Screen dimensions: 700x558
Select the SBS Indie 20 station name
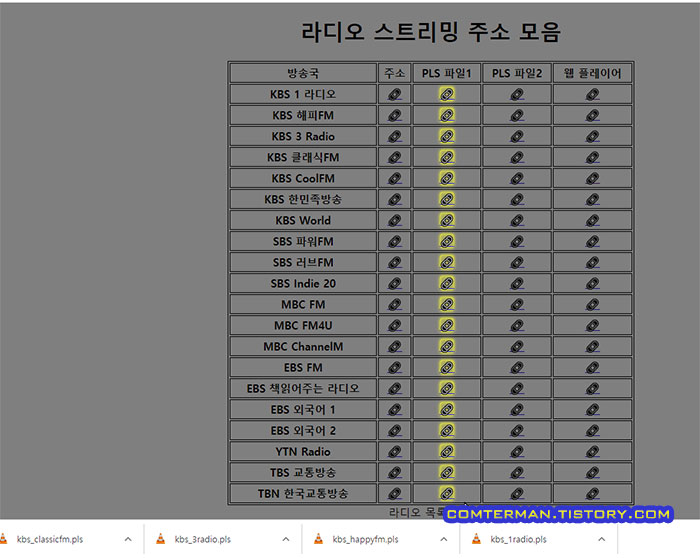(303, 284)
